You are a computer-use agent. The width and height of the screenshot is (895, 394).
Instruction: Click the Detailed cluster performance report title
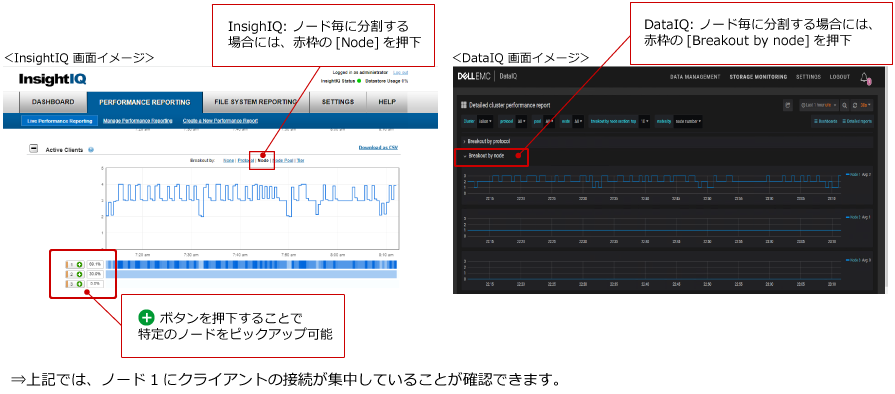point(510,105)
